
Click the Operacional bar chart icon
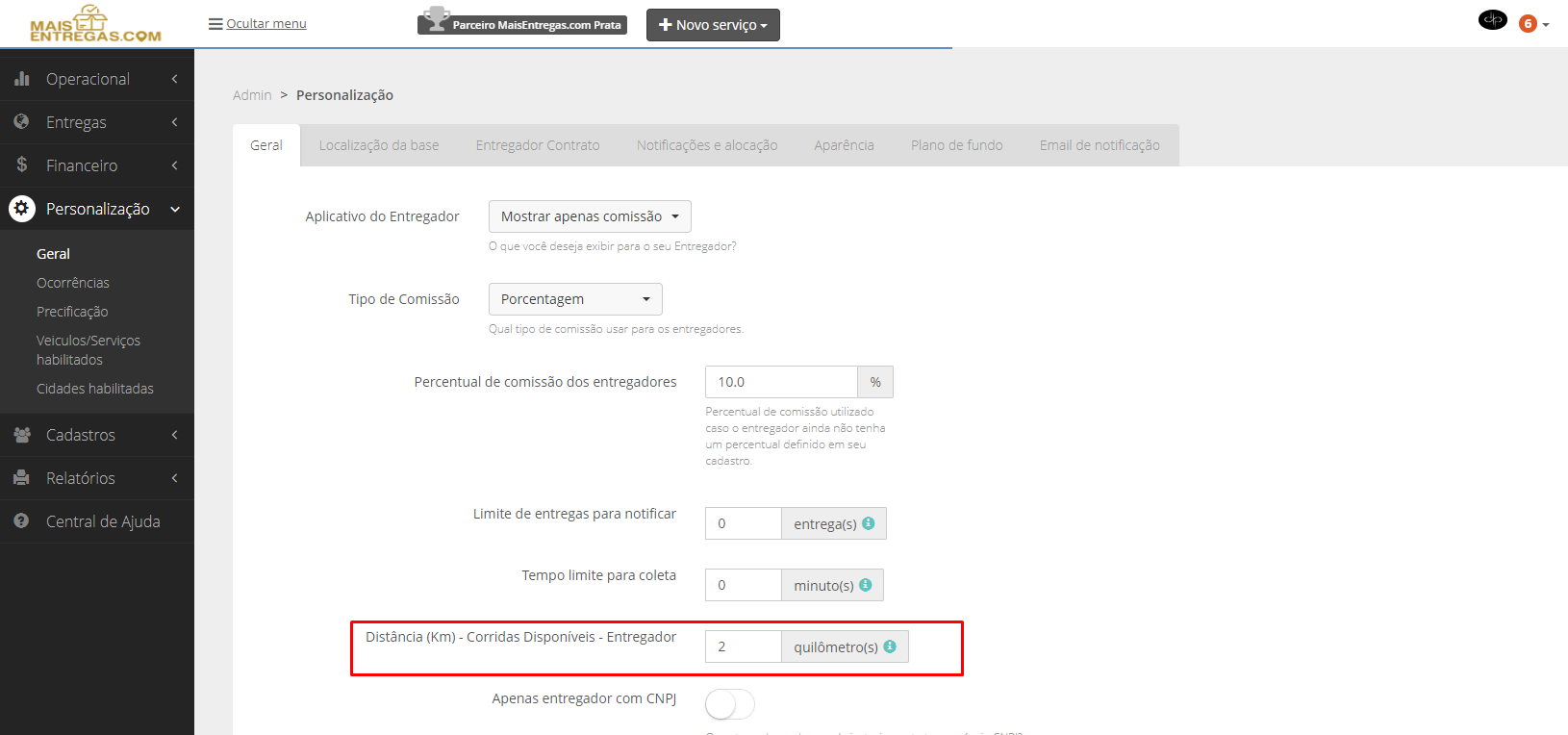point(21,79)
